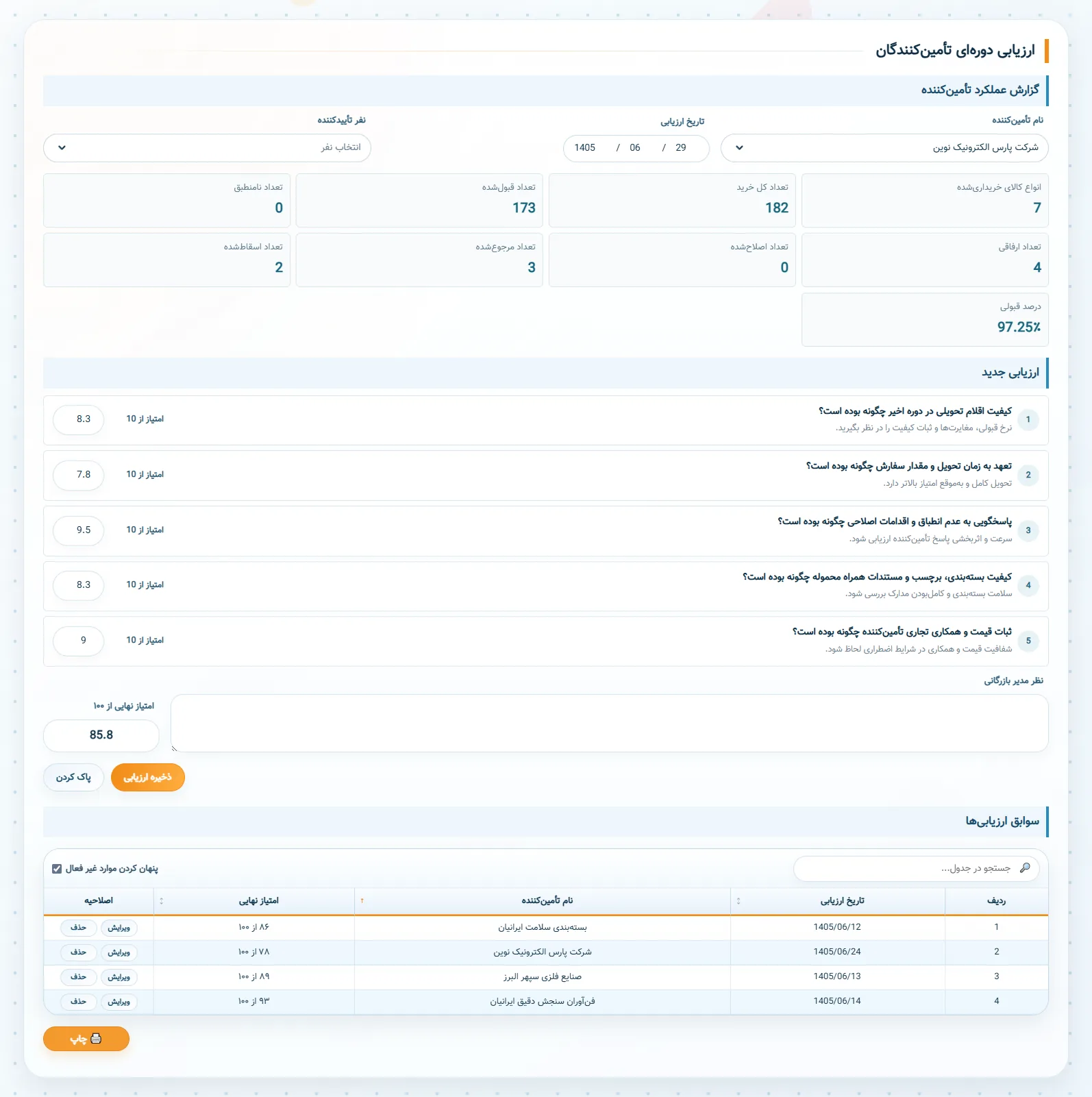1092x1097 pixels.
Task: Edit the بسته‌بندی سلامت ایرانیان row with ویرایش
Action: 119,928
